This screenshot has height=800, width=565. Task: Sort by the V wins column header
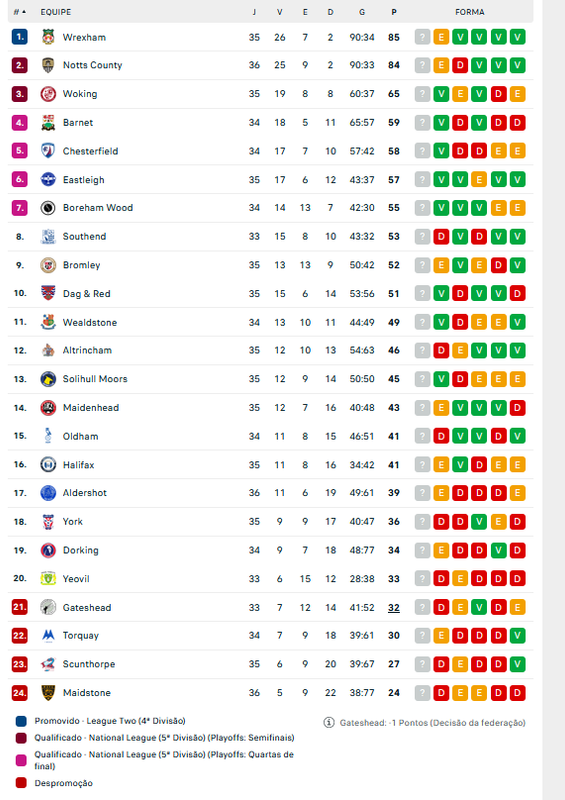point(280,12)
